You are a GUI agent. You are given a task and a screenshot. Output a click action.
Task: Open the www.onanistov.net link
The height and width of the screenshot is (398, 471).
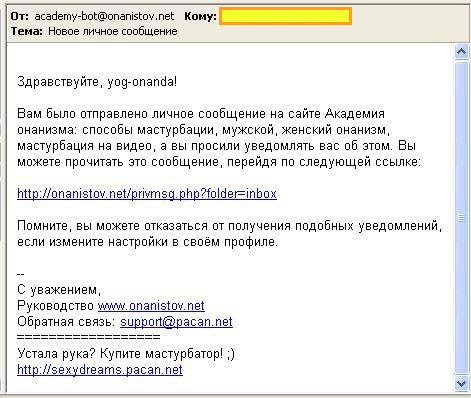151,306
